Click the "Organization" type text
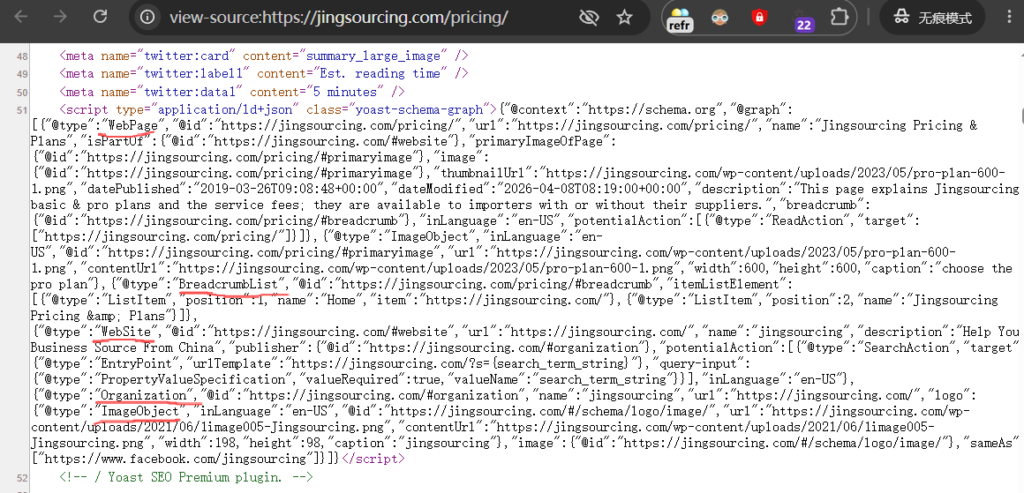This screenshot has width=1024, height=493. [144, 396]
